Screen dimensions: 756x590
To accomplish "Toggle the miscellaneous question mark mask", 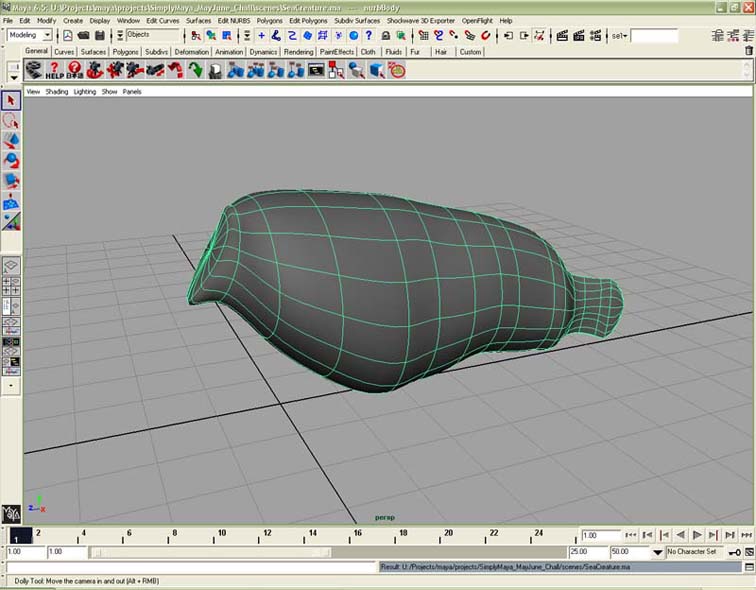I will [369, 36].
